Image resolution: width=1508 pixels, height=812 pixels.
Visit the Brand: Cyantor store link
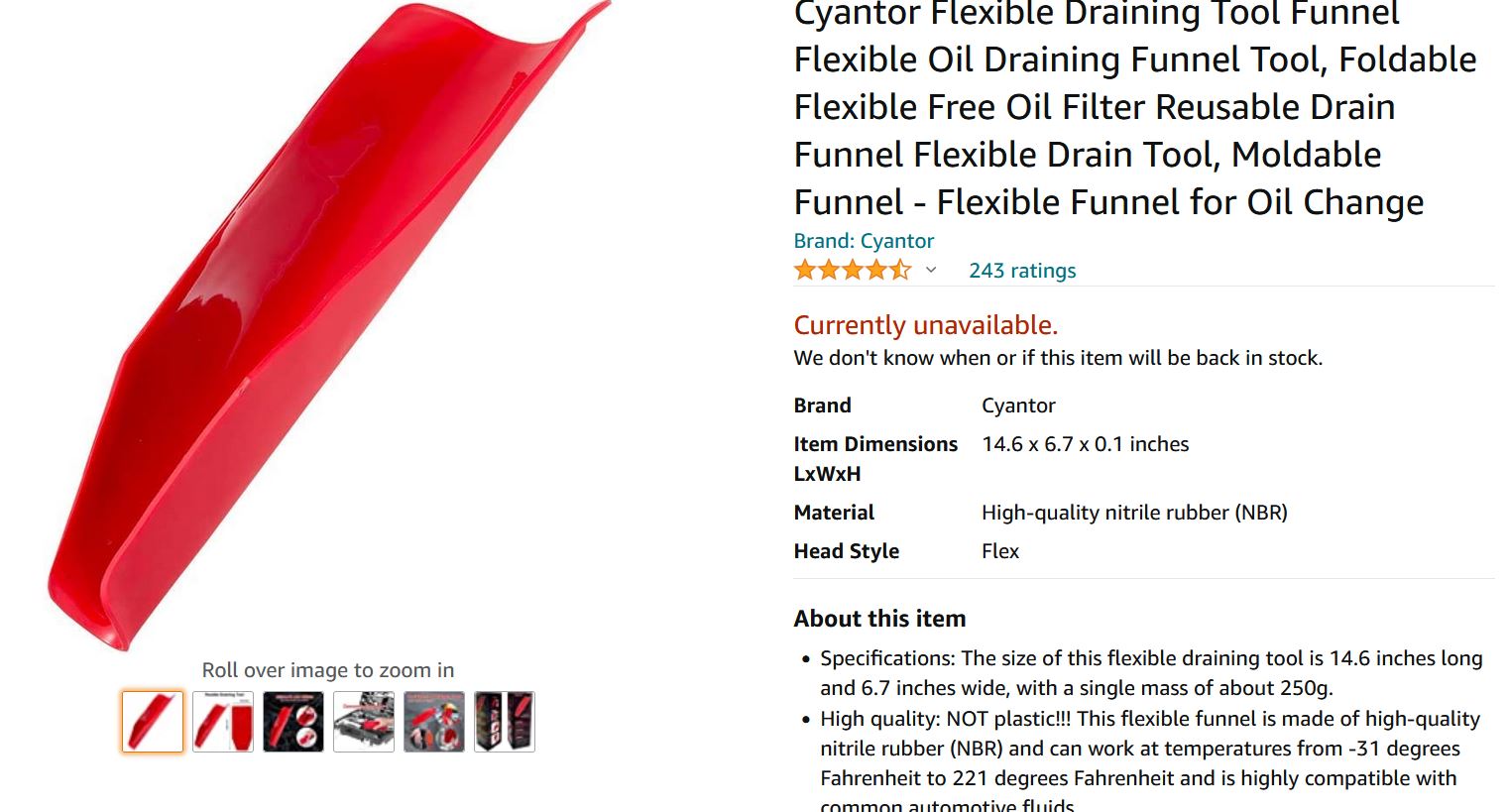(x=864, y=241)
